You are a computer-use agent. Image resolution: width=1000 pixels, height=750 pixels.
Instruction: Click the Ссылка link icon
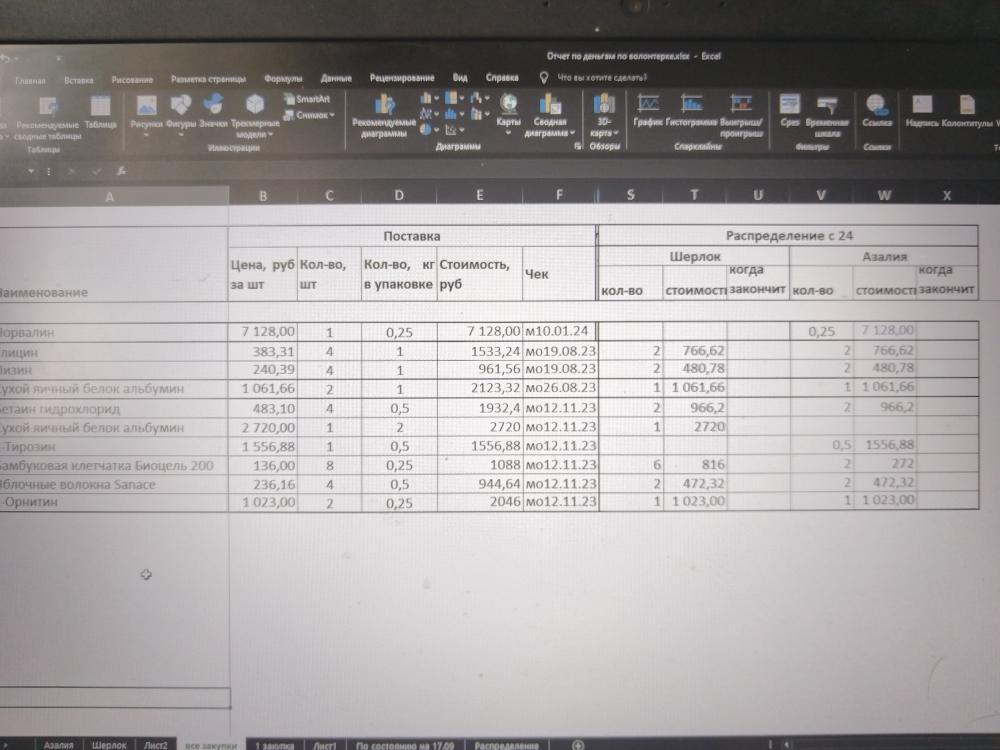click(876, 110)
